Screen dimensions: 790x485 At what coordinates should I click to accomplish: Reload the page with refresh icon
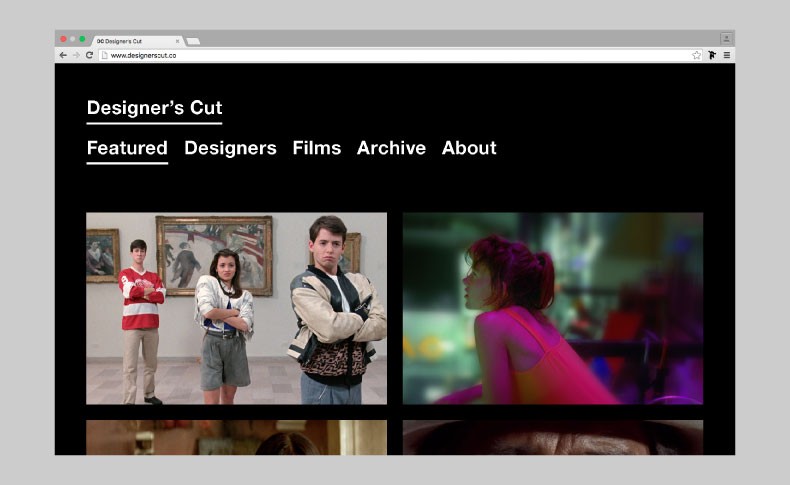click(89, 55)
